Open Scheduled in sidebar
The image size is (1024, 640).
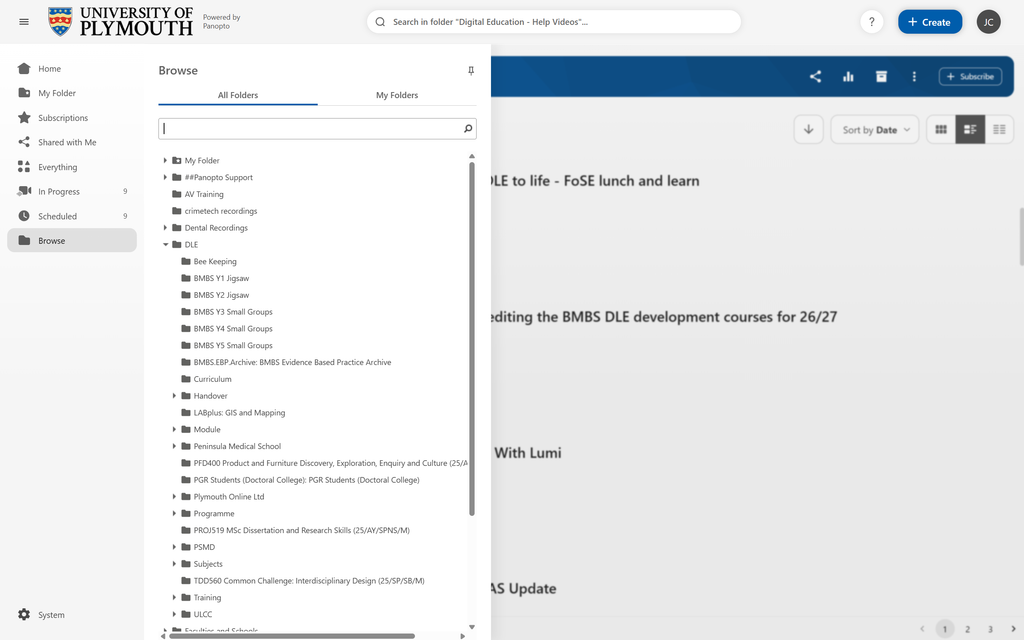(x=72, y=216)
